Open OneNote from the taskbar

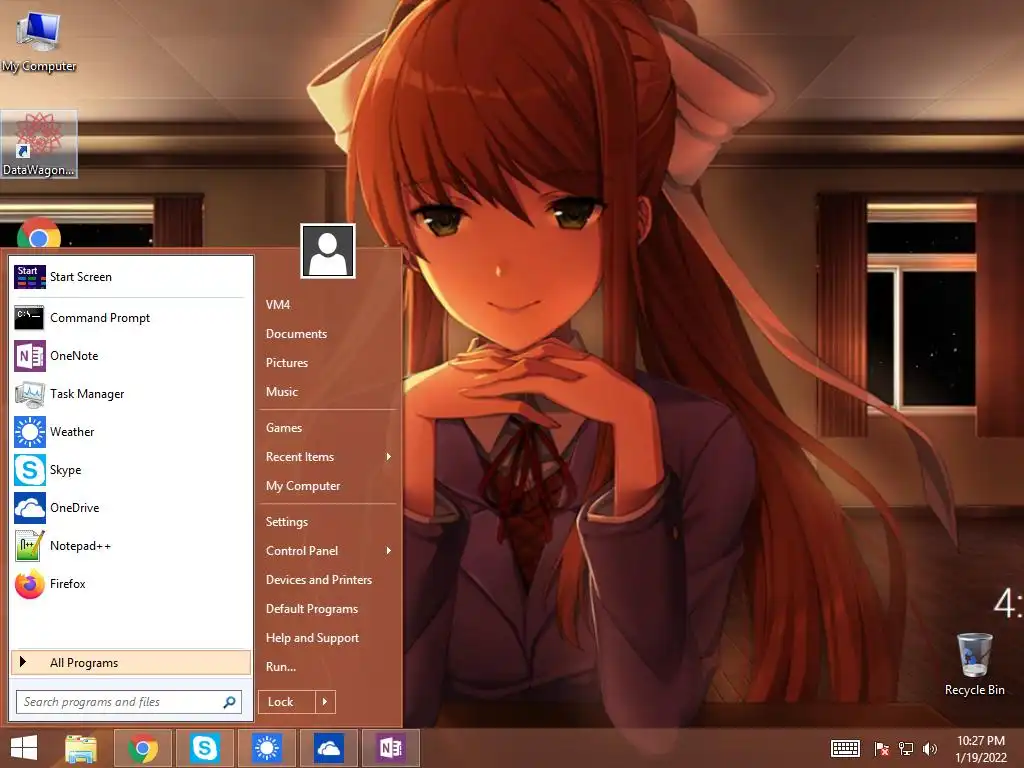[x=390, y=748]
